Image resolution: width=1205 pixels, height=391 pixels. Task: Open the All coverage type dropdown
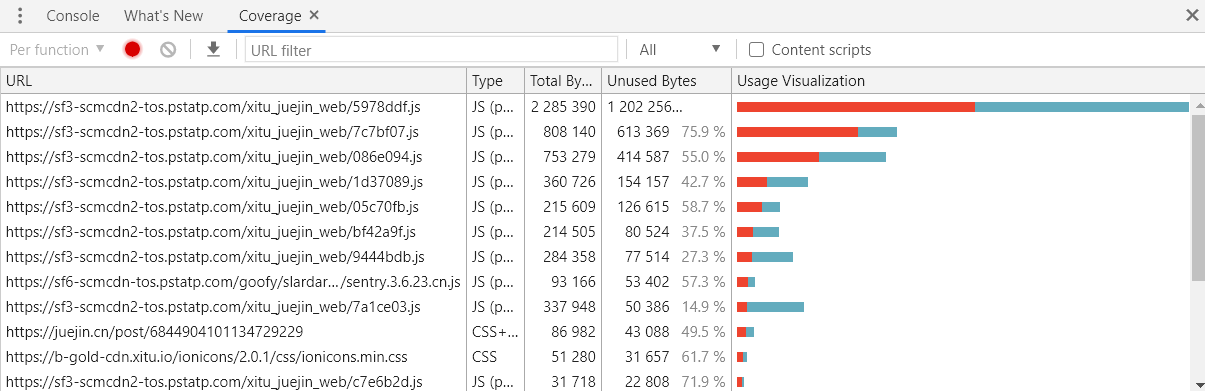(x=680, y=49)
